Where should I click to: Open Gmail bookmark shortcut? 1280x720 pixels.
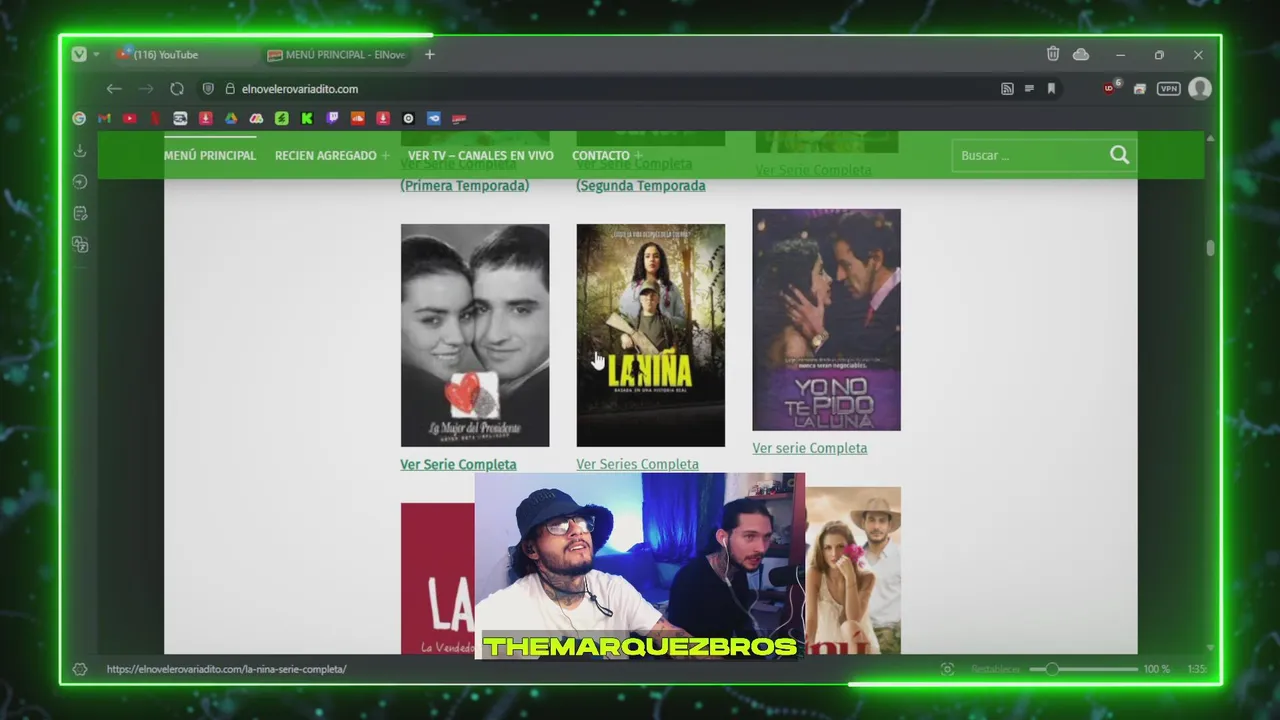tap(104, 118)
